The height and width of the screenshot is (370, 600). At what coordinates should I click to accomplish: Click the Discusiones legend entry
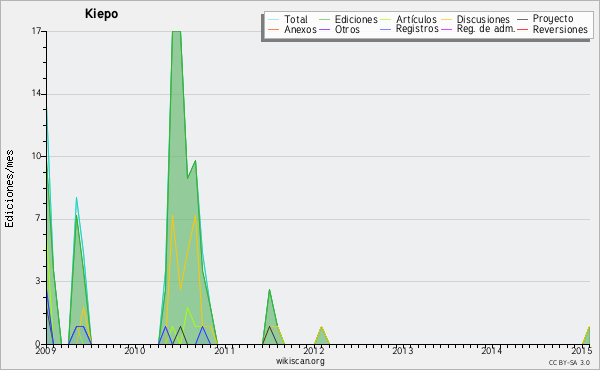pos(475,19)
